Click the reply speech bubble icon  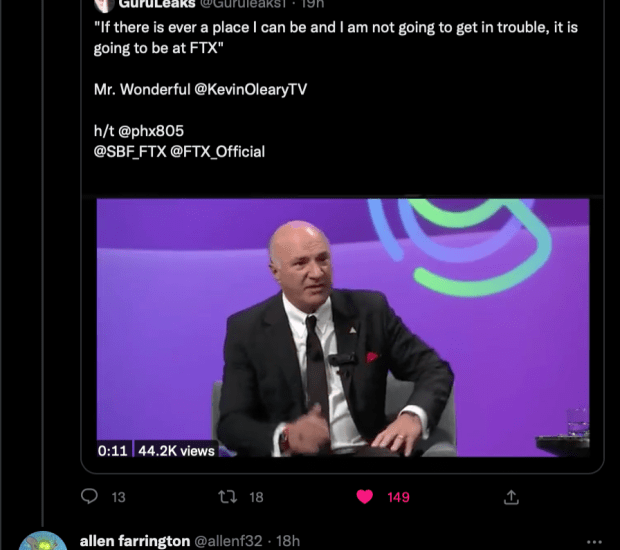(90, 497)
